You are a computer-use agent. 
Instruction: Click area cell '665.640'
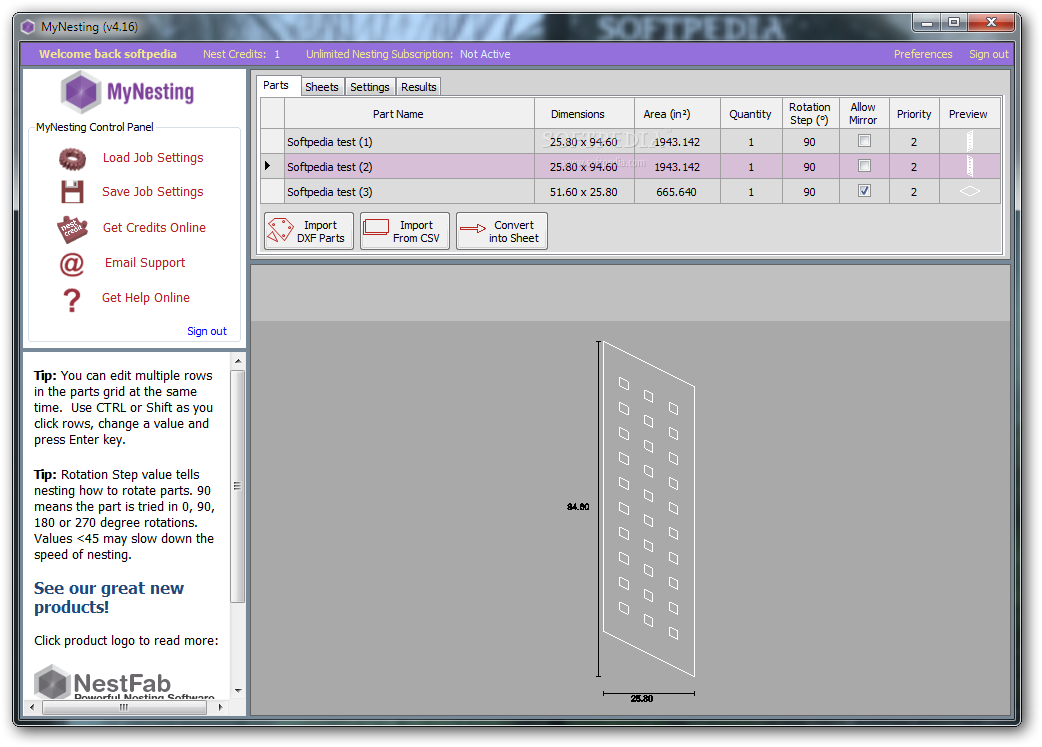pyautogui.click(x=678, y=191)
